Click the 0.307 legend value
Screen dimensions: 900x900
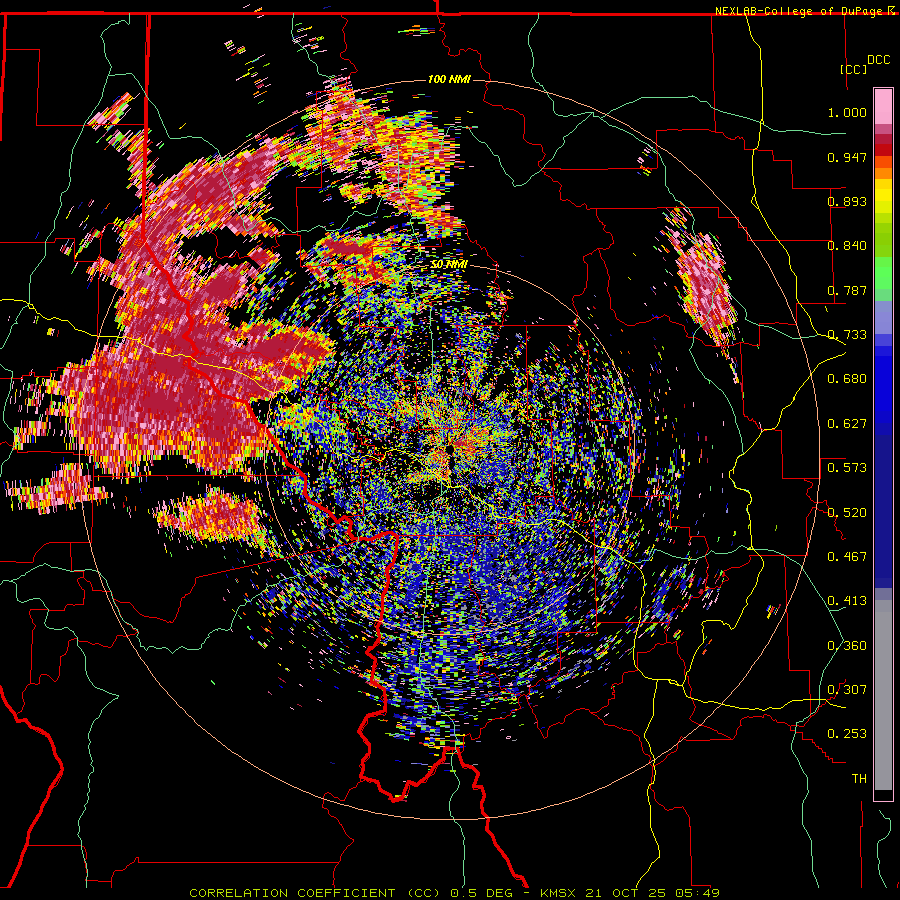[847, 690]
